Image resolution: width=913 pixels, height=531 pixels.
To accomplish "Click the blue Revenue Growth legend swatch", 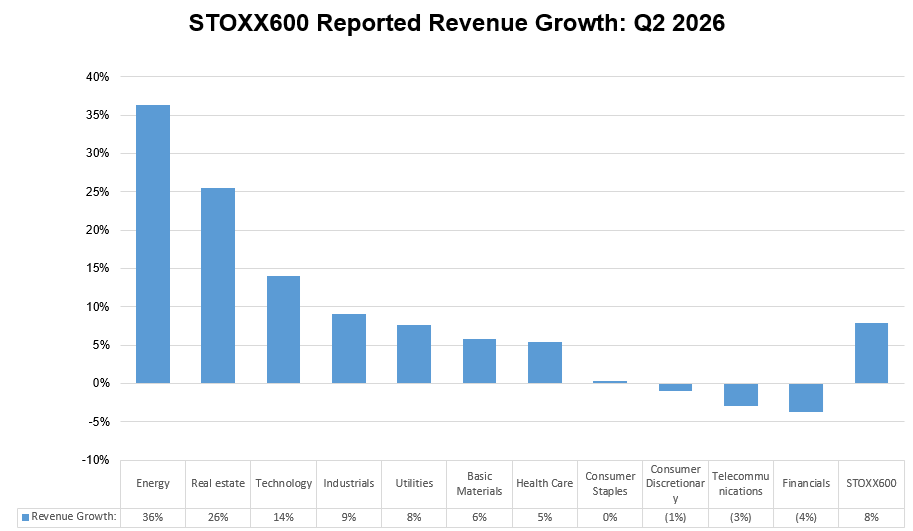I will pyautogui.click(x=25, y=517).
